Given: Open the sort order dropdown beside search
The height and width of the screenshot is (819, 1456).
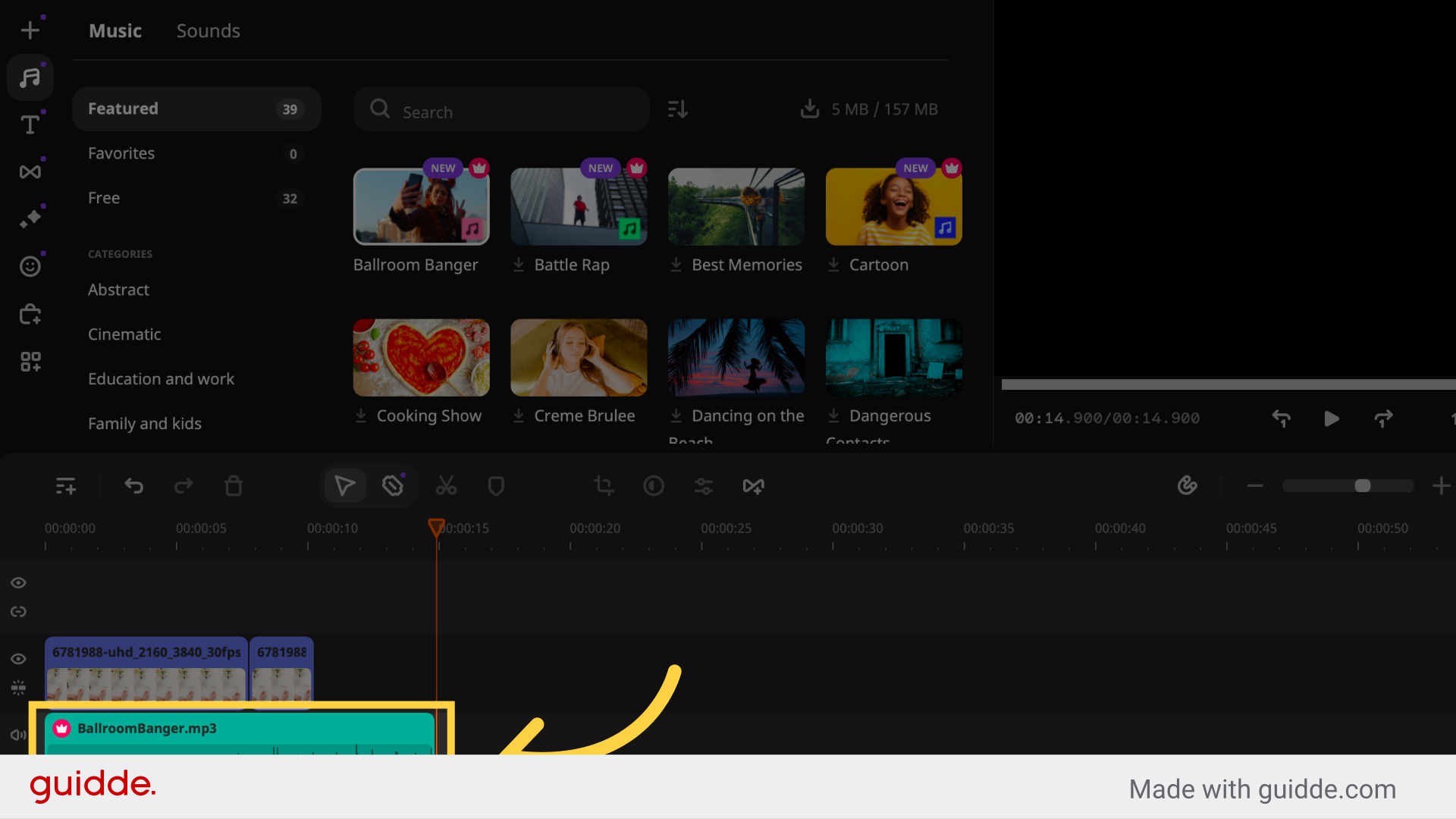Looking at the screenshot, I should [x=677, y=108].
